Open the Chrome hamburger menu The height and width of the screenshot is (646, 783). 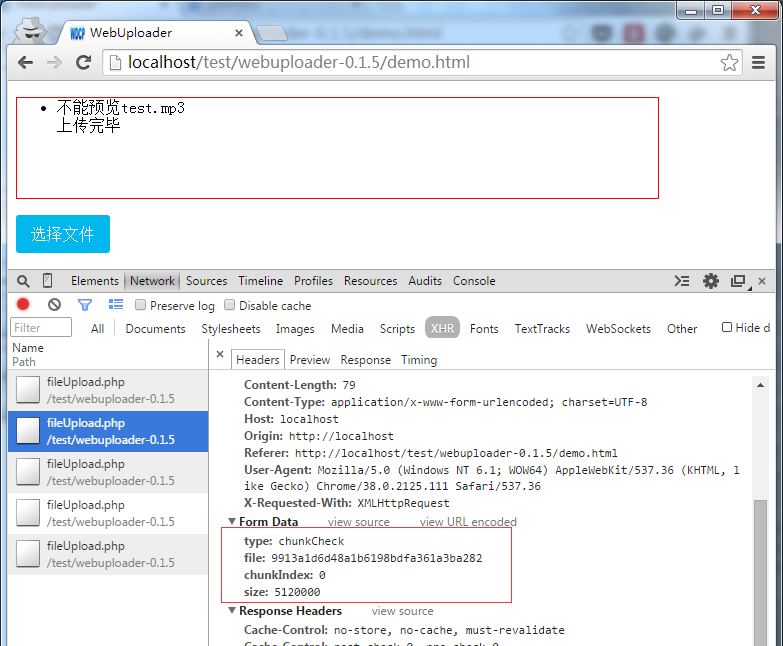coord(759,62)
